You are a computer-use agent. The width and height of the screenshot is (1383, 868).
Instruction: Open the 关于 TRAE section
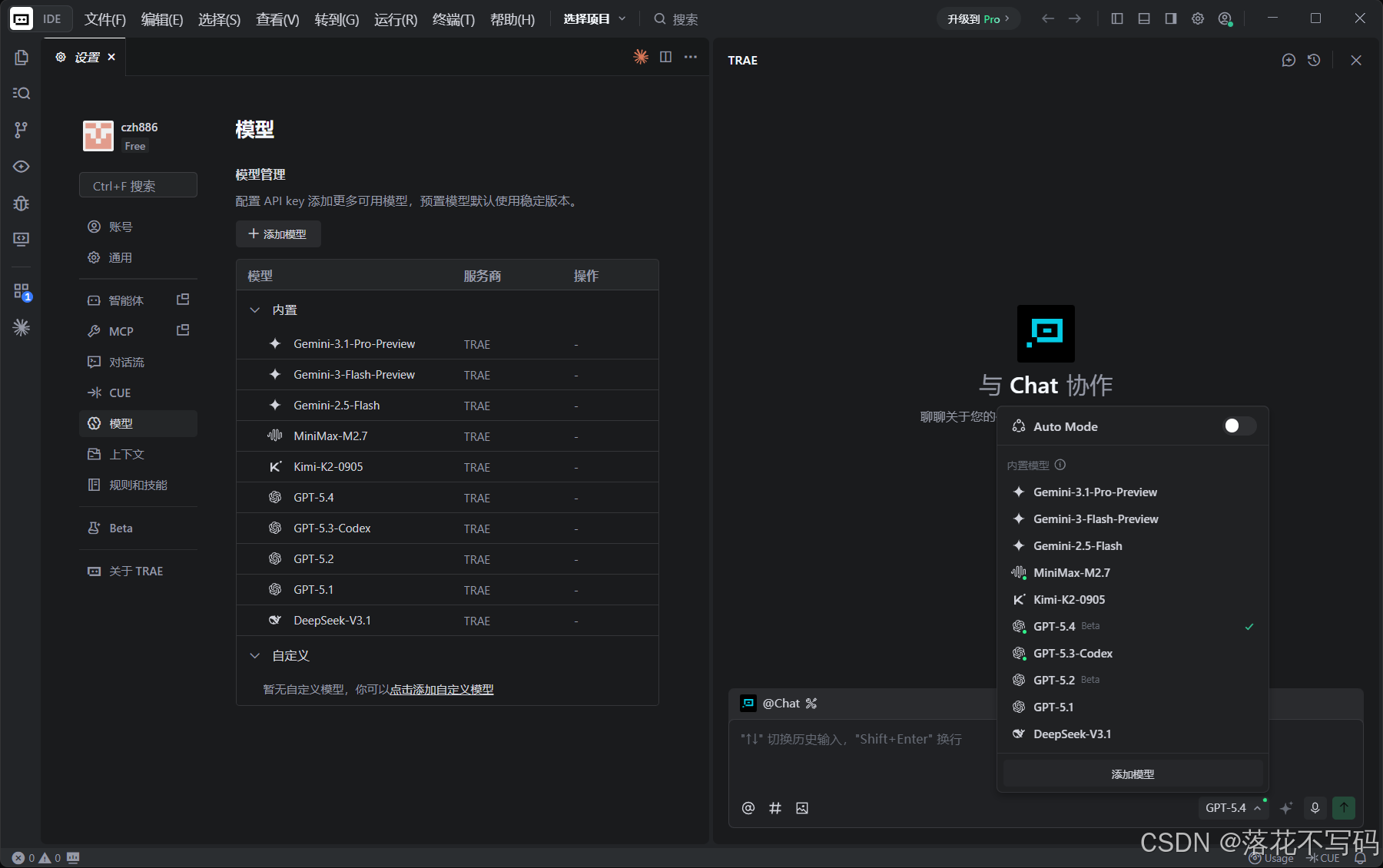(x=138, y=571)
